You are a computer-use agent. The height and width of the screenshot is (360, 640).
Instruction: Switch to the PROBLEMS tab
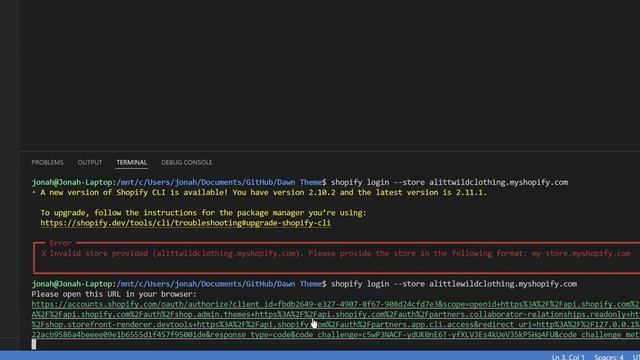pos(47,162)
